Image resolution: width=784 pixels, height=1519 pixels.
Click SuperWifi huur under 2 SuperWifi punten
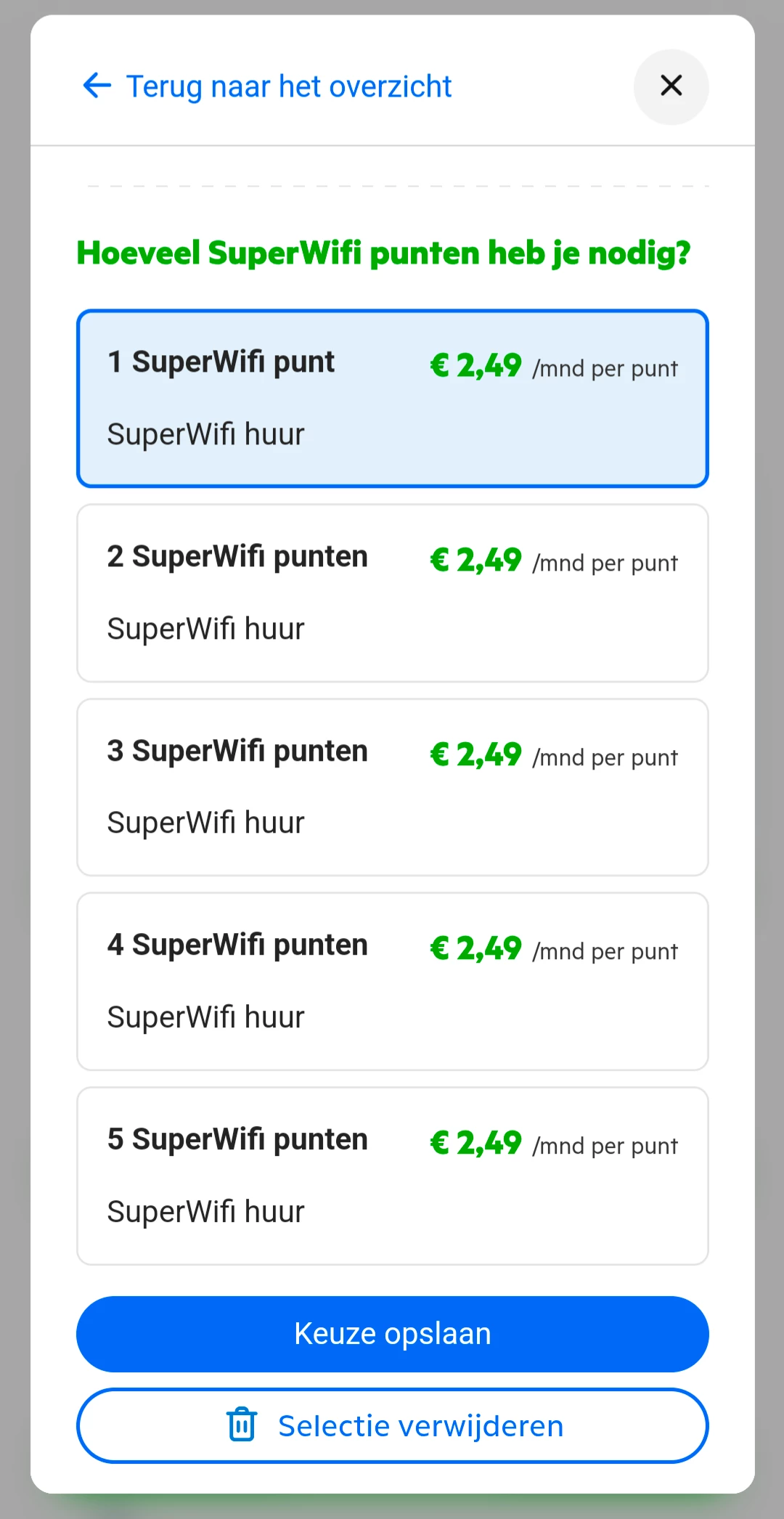coord(205,629)
